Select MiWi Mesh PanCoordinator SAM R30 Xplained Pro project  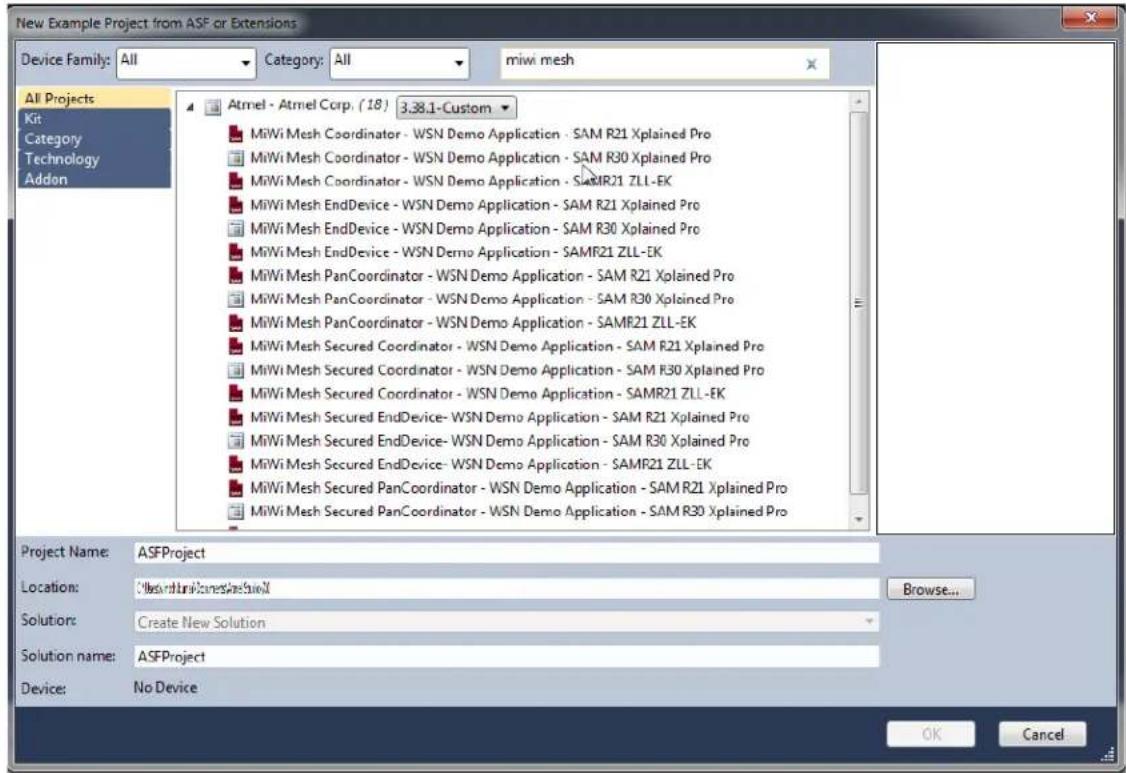point(492,299)
